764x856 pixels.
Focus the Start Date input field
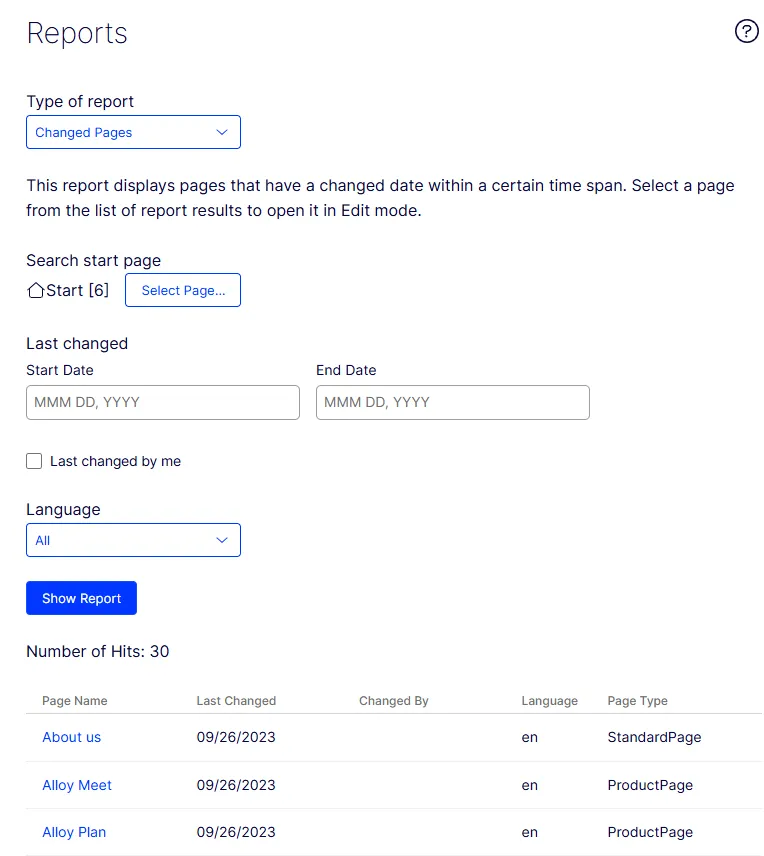pyautogui.click(x=163, y=402)
